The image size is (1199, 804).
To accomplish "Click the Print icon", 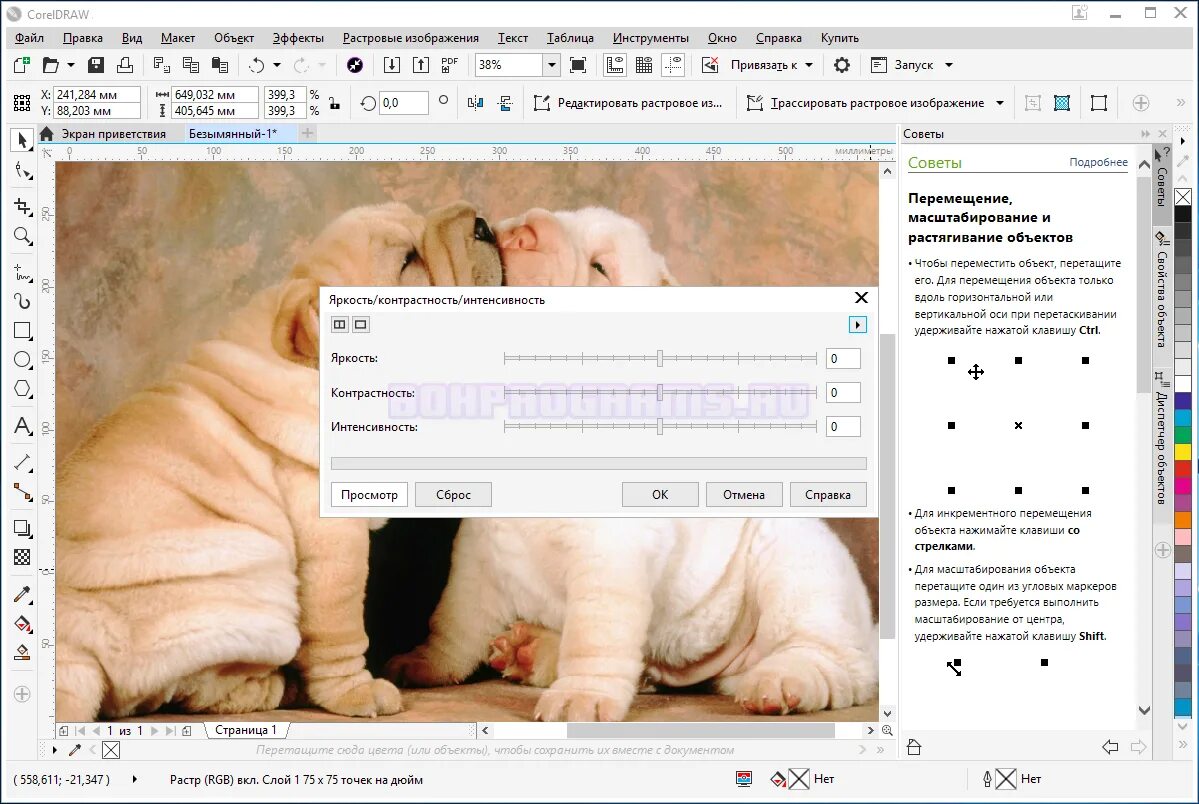I will [125, 65].
